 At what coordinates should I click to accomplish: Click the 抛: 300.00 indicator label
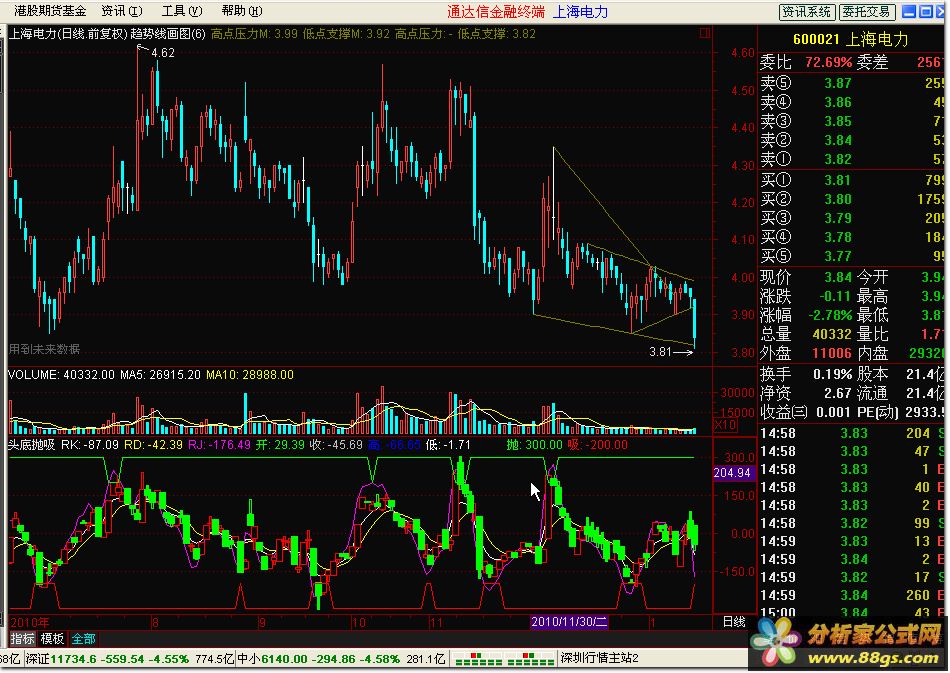tap(534, 445)
